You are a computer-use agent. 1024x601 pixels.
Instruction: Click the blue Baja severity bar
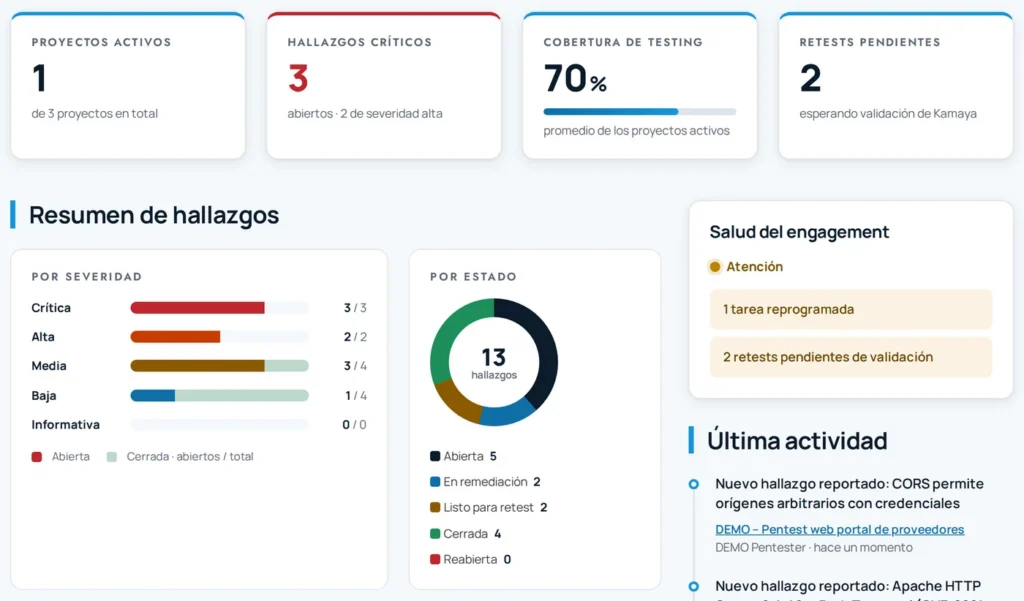[x=153, y=395]
